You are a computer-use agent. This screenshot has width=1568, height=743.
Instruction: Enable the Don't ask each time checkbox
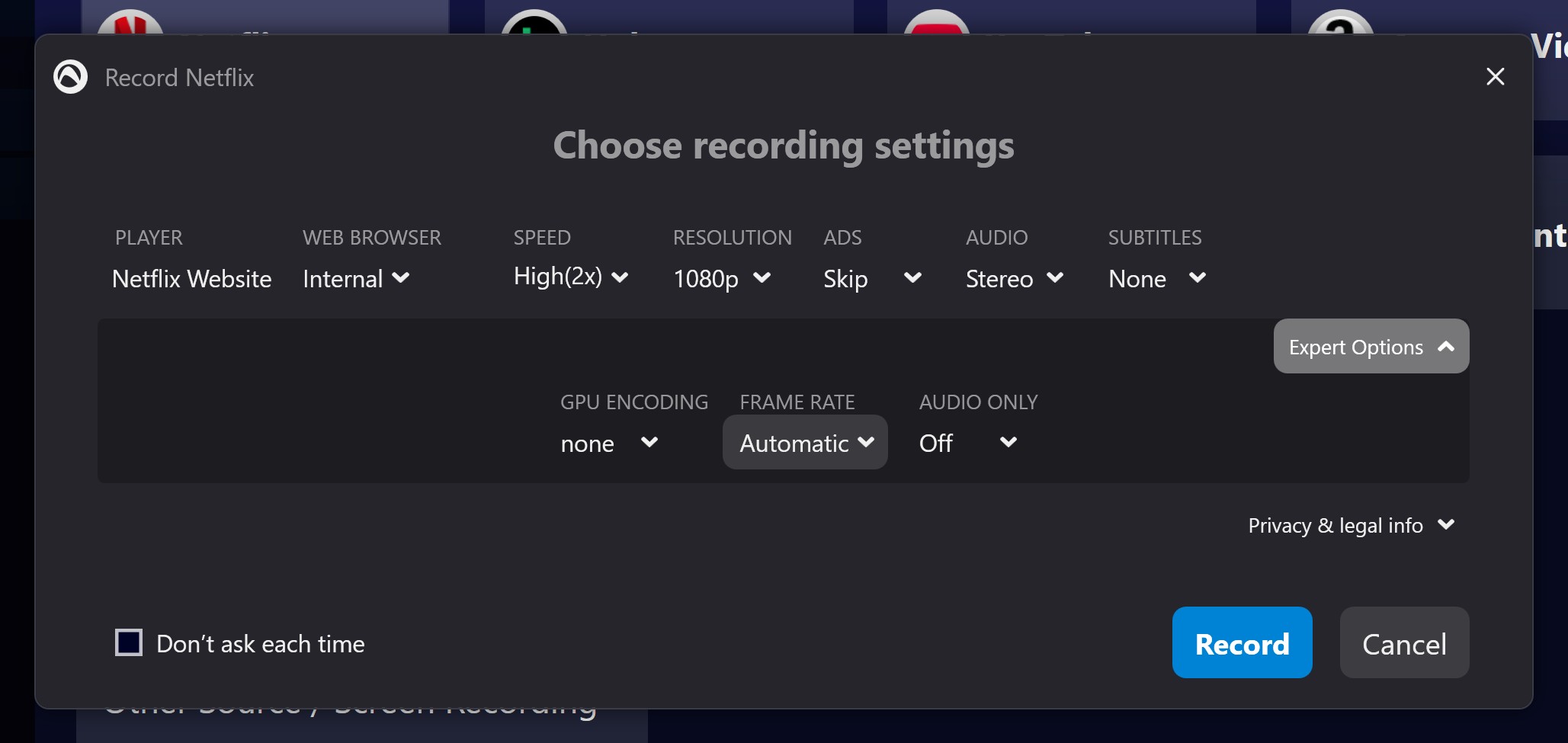[129, 643]
